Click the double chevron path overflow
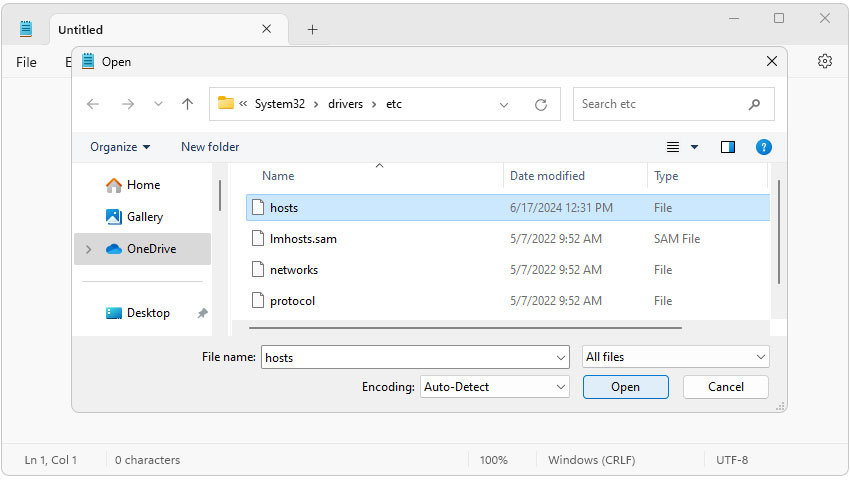The width and height of the screenshot is (850, 480). coord(243,104)
